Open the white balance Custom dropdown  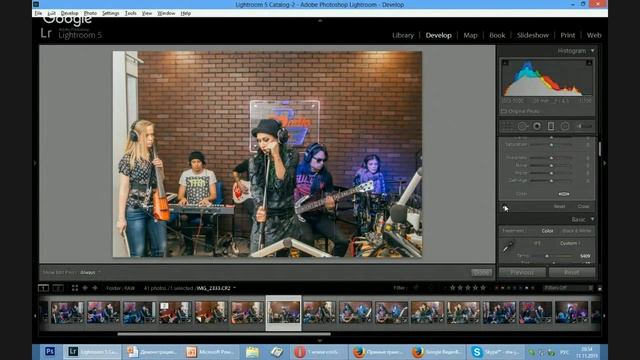tap(570, 243)
